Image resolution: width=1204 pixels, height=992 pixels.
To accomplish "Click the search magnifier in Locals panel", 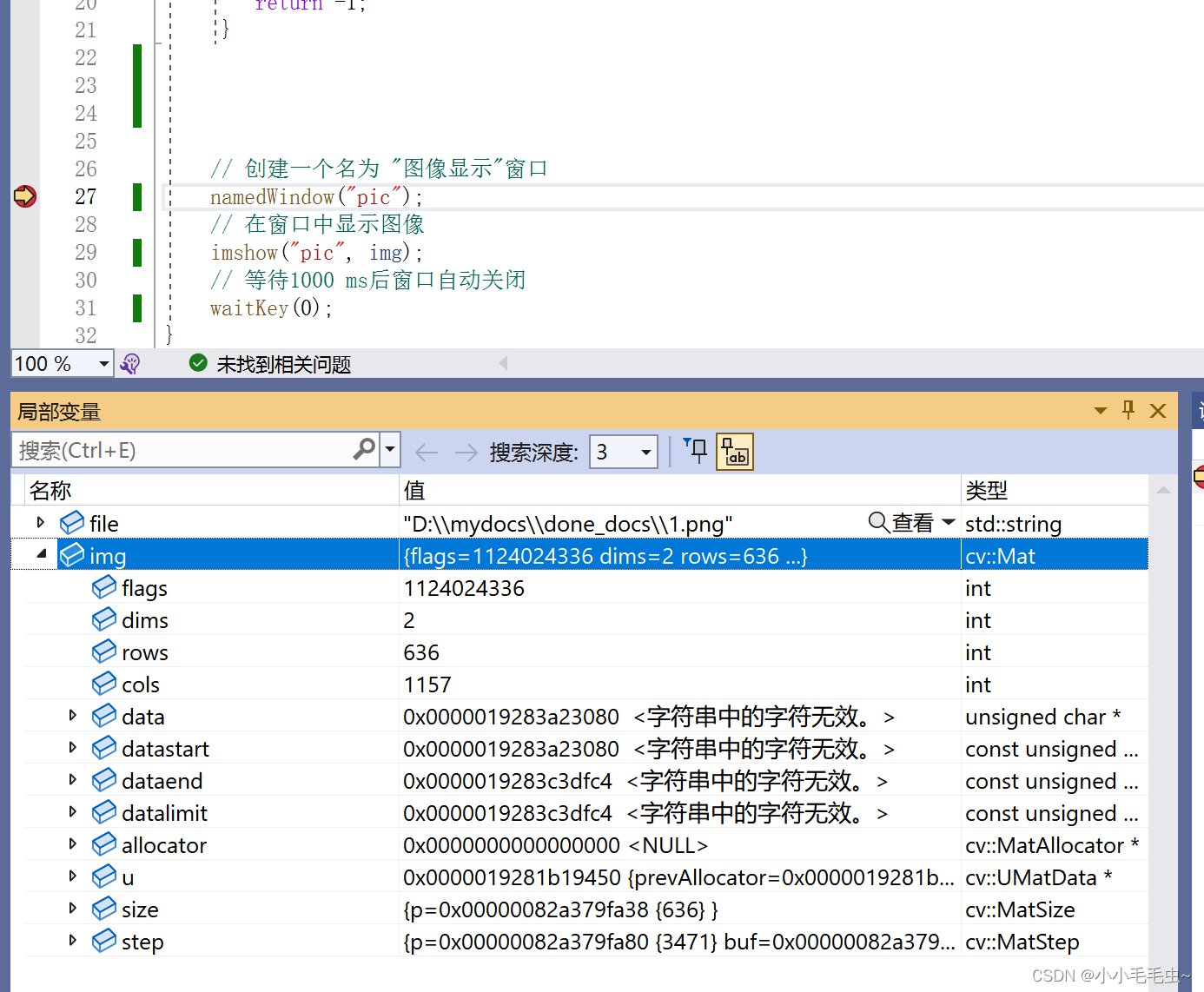I will [x=364, y=449].
